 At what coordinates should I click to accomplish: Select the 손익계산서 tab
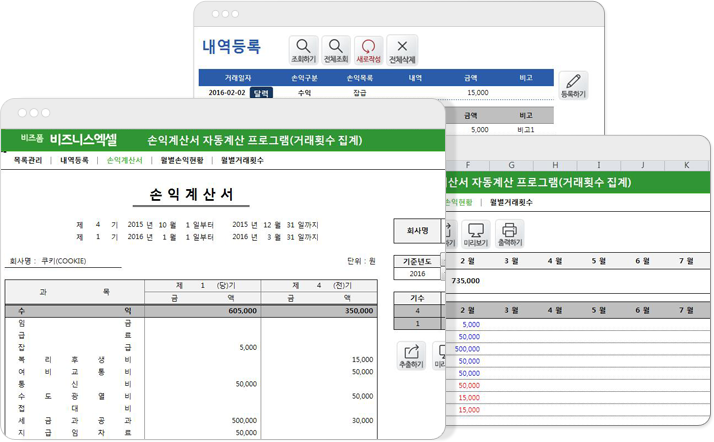[124, 160]
